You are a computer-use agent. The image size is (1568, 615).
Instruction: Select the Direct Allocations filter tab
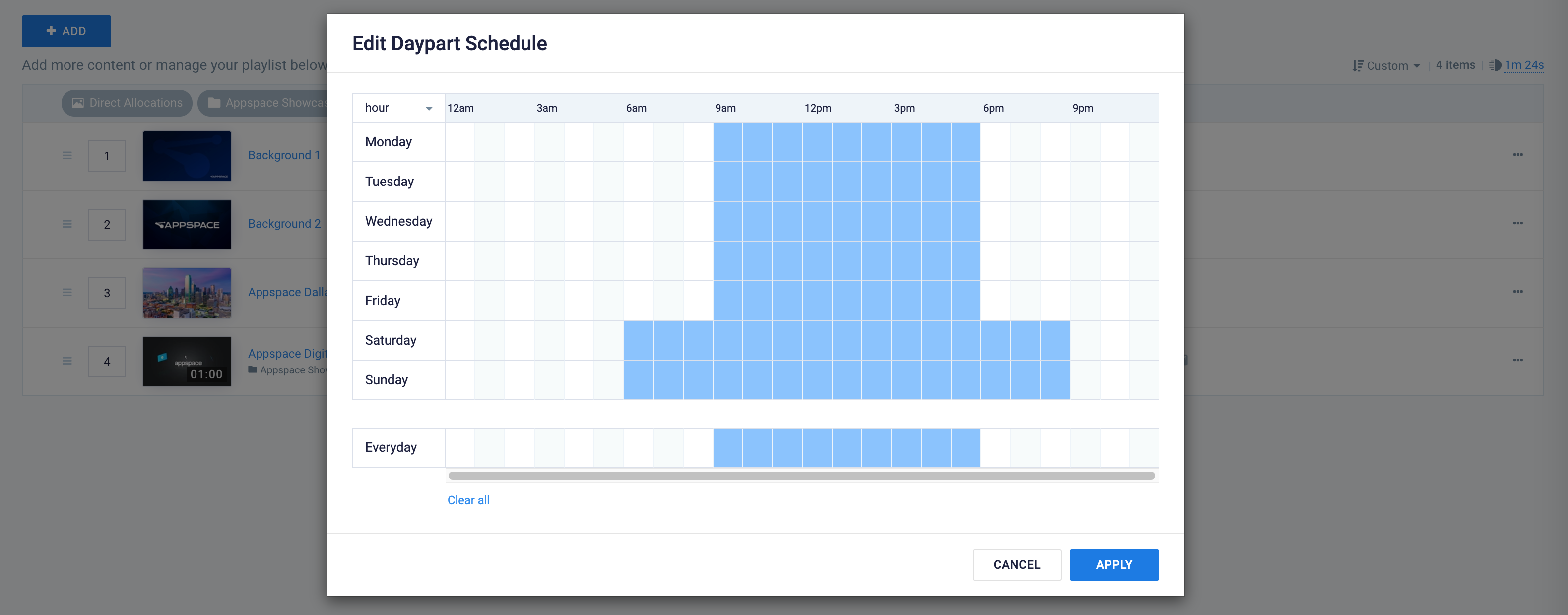(127, 103)
